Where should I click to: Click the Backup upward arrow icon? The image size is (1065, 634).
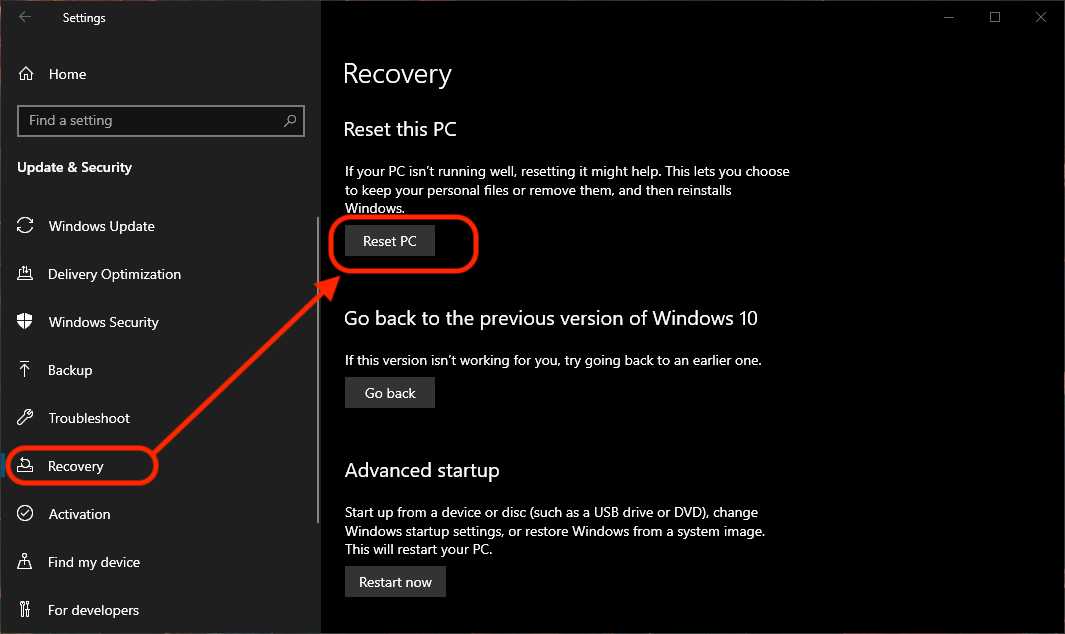[27, 370]
